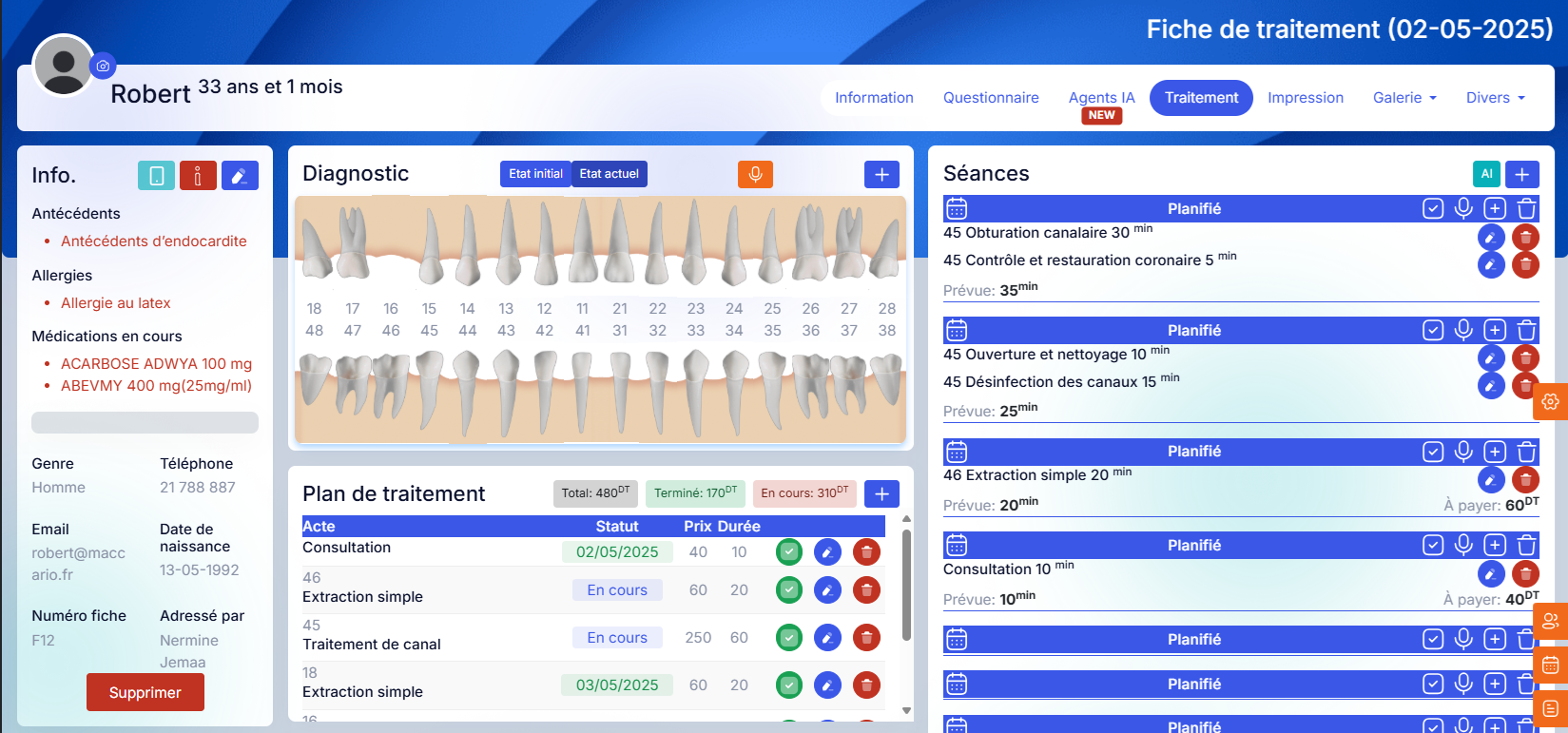Image resolution: width=1568 pixels, height=733 pixels.
Task: Select the Etat initial button
Action: tap(535, 174)
